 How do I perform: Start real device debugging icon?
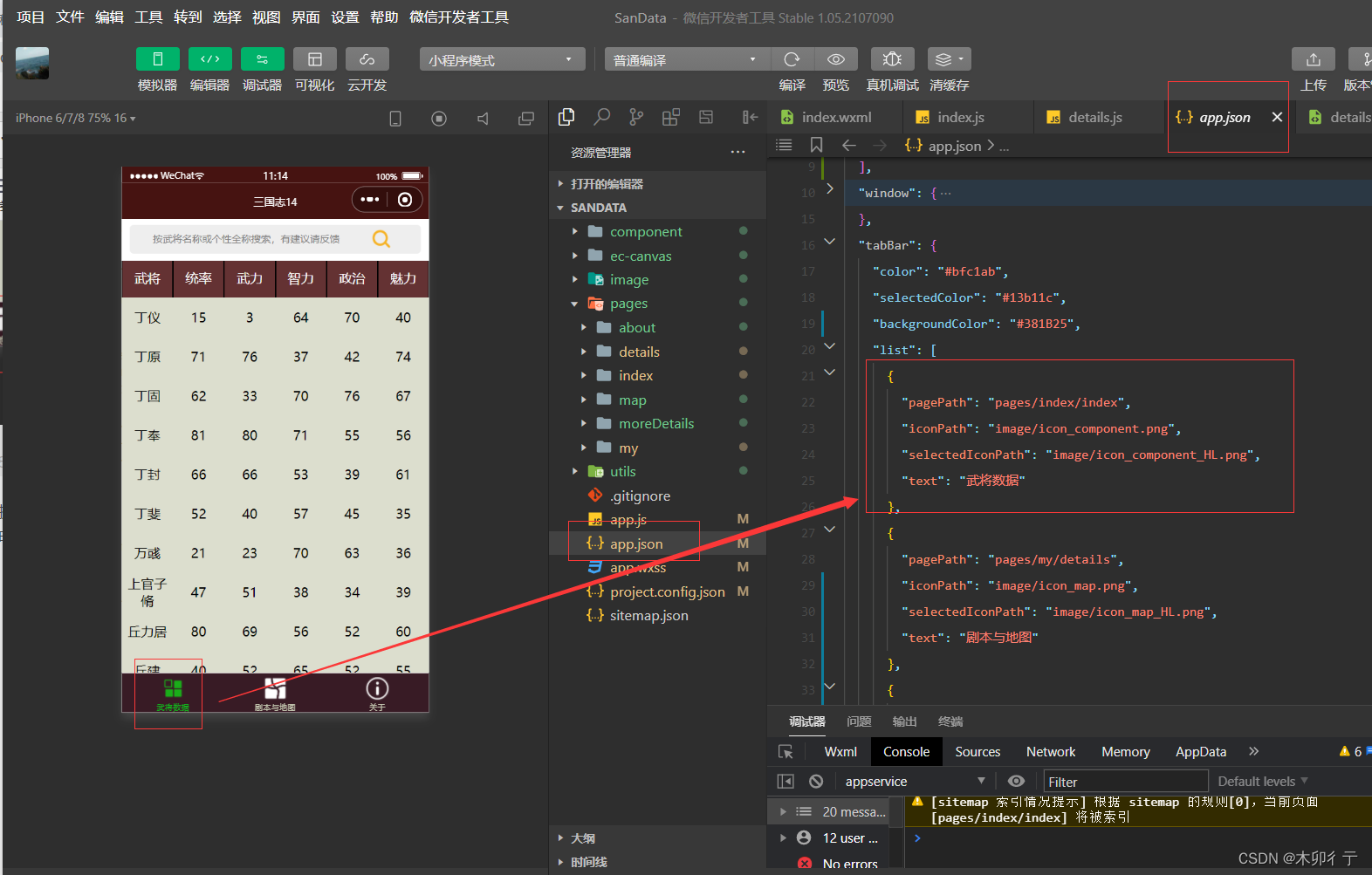[892, 59]
